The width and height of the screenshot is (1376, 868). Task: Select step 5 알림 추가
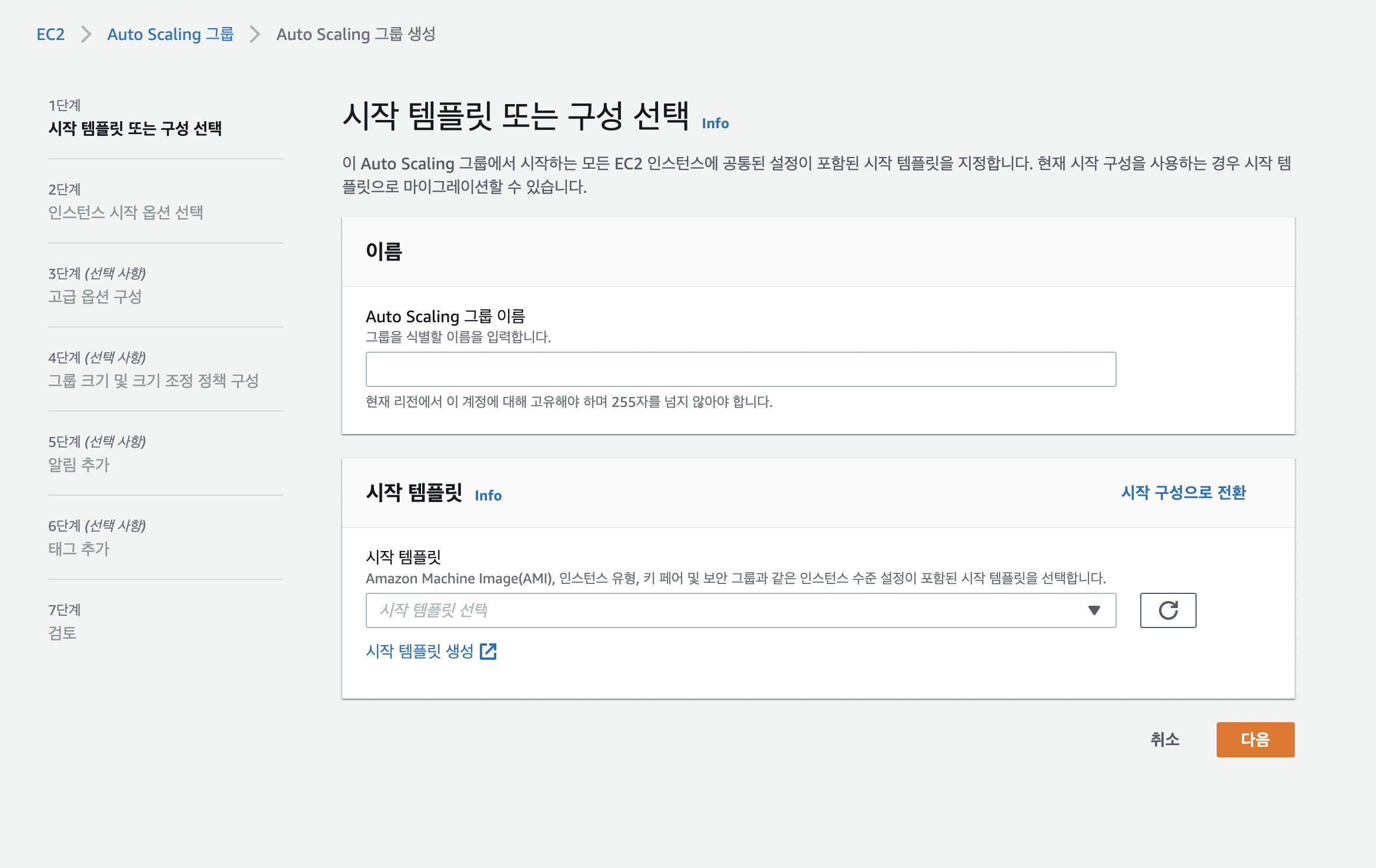pos(79,465)
